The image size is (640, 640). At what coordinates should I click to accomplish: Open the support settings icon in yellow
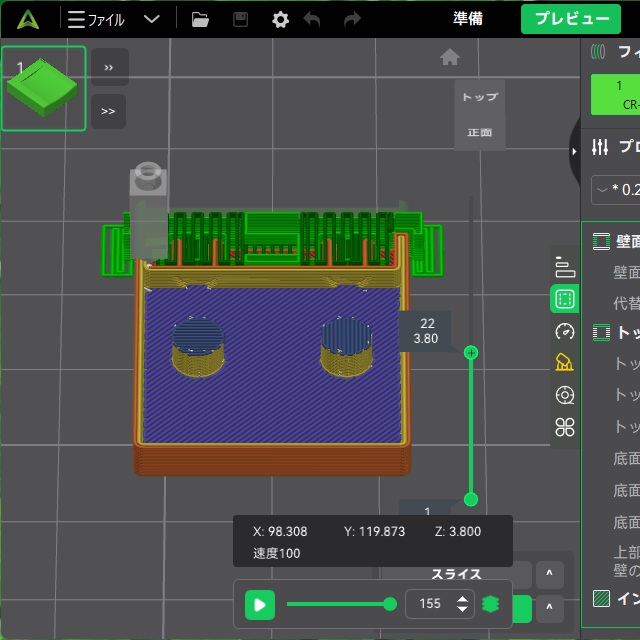[x=564, y=363]
